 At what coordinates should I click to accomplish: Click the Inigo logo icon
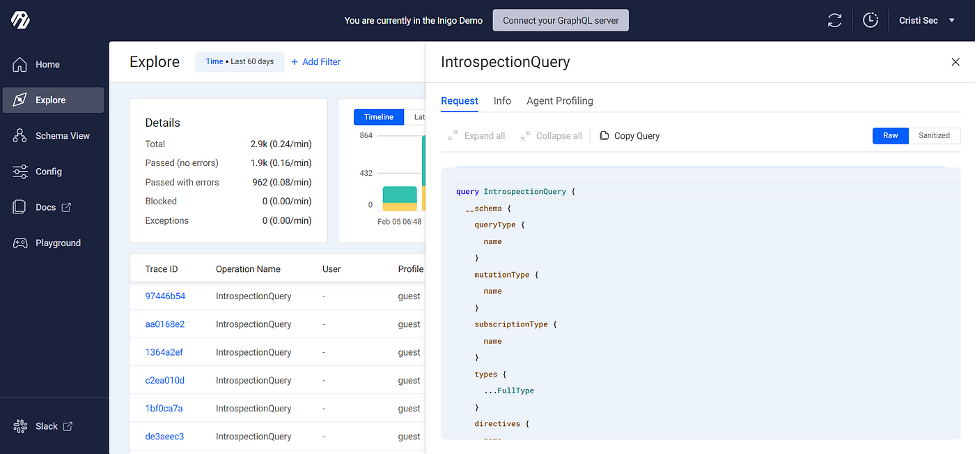[x=21, y=20]
